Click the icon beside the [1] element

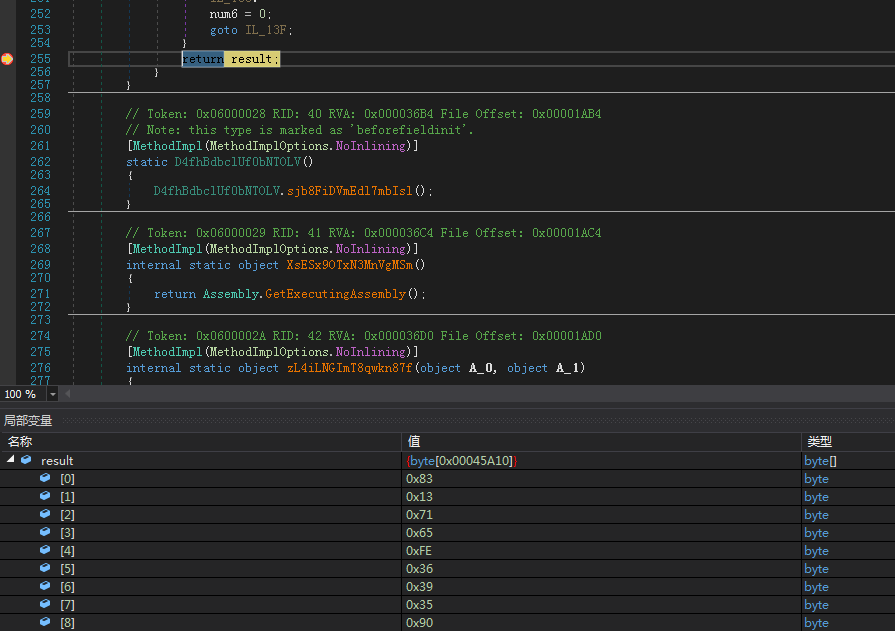tap(45, 496)
